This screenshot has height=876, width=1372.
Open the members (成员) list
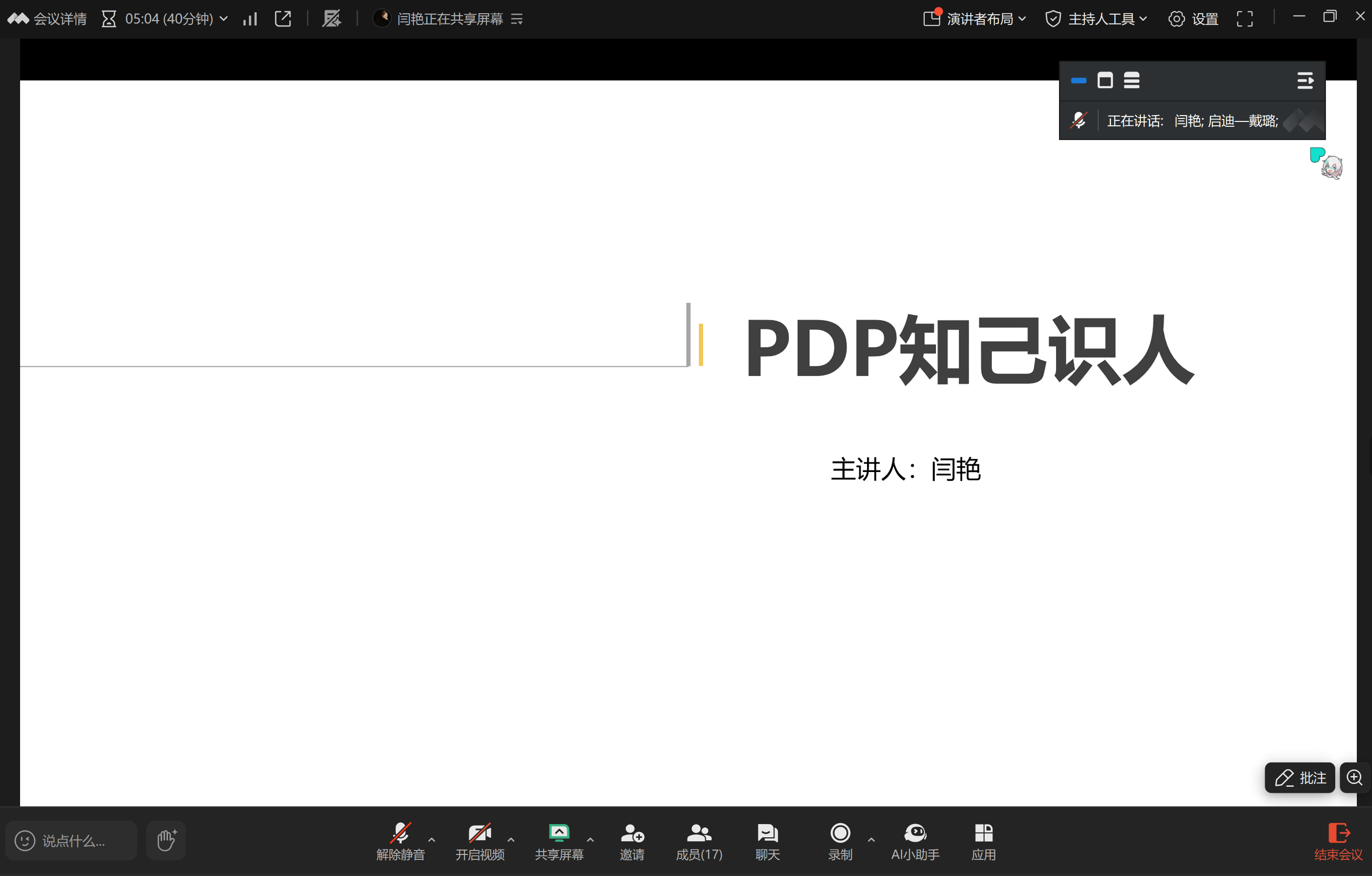pyautogui.click(x=698, y=840)
